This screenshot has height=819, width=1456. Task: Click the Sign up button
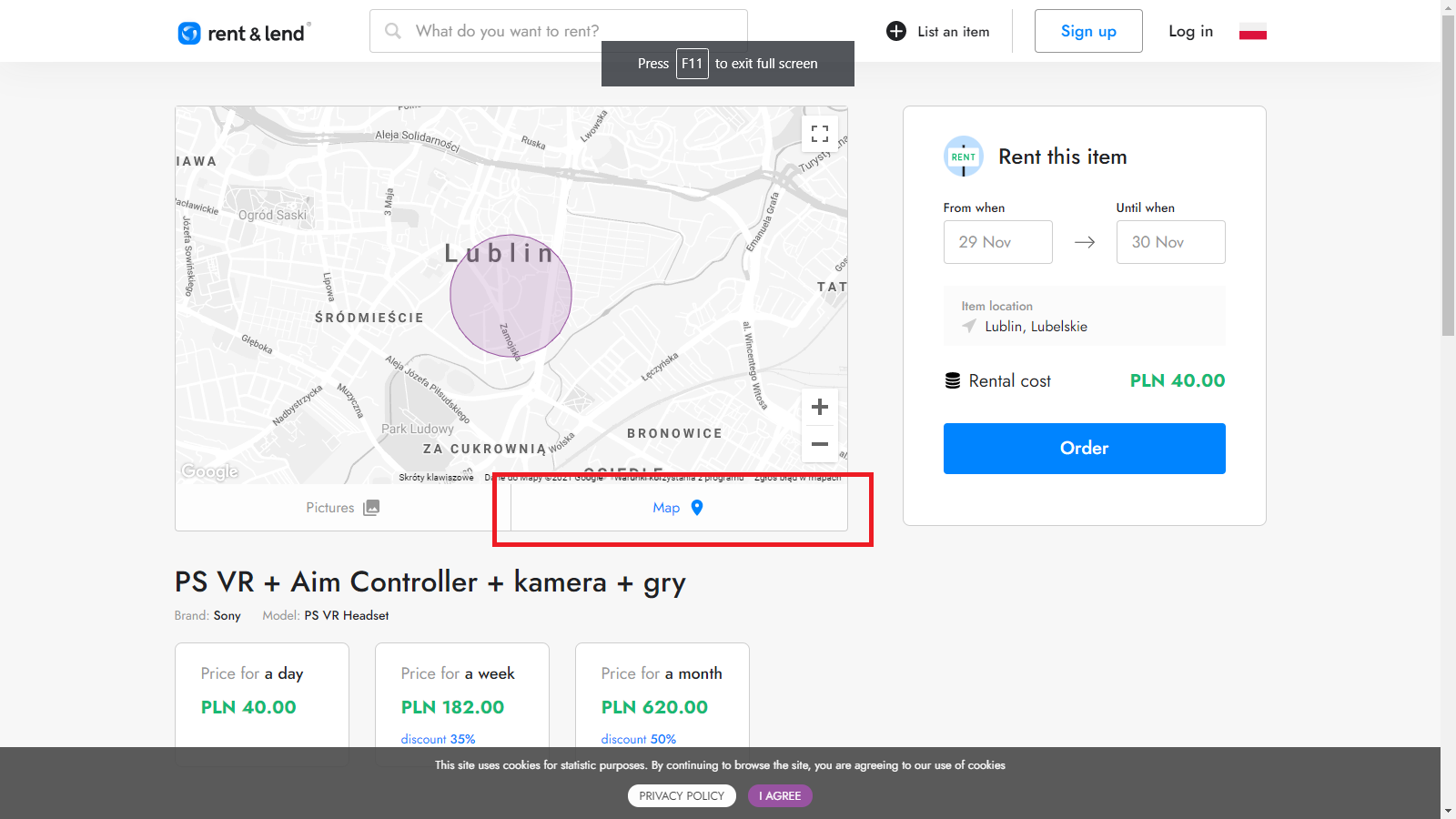[1088, 31]
